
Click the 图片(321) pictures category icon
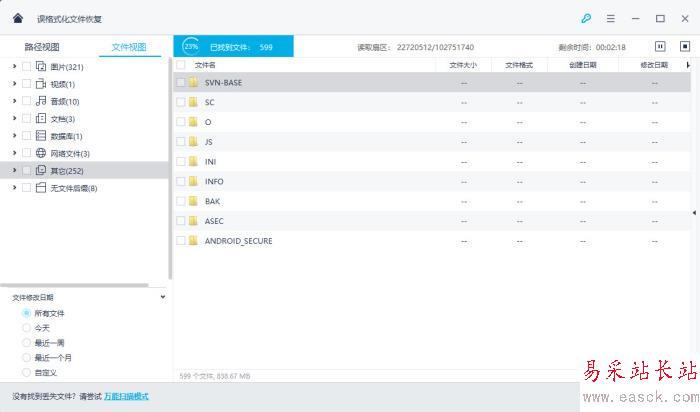coord(41,67)
